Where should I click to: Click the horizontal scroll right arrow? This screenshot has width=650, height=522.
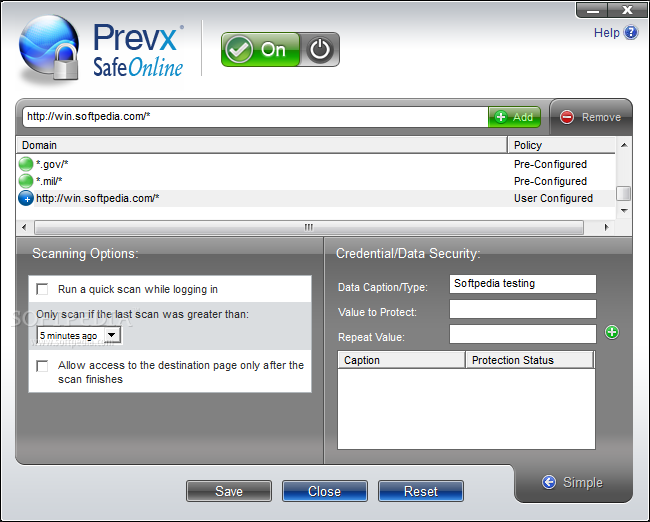606,227
